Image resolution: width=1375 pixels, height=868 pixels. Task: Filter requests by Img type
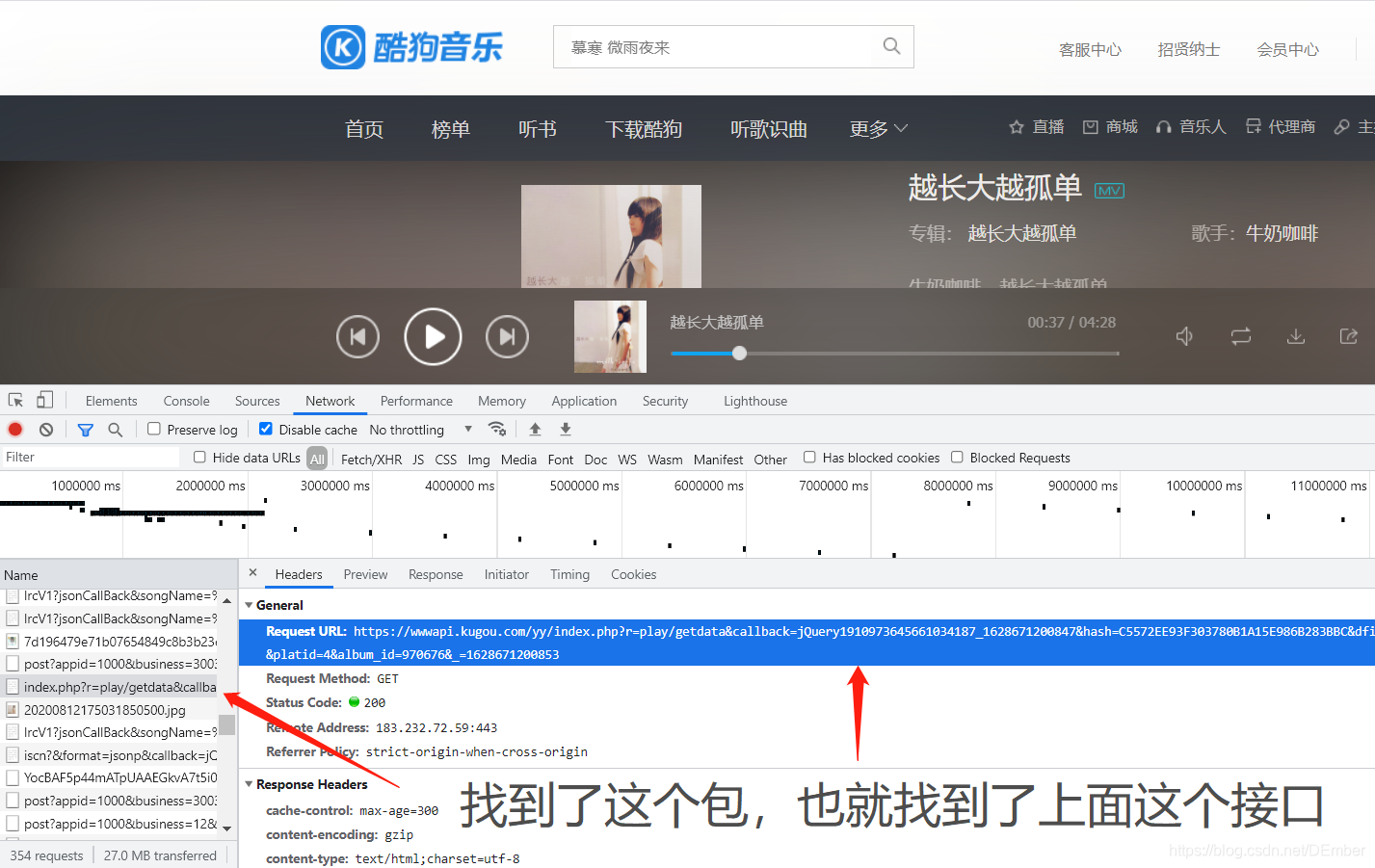[x=479, y=460]
